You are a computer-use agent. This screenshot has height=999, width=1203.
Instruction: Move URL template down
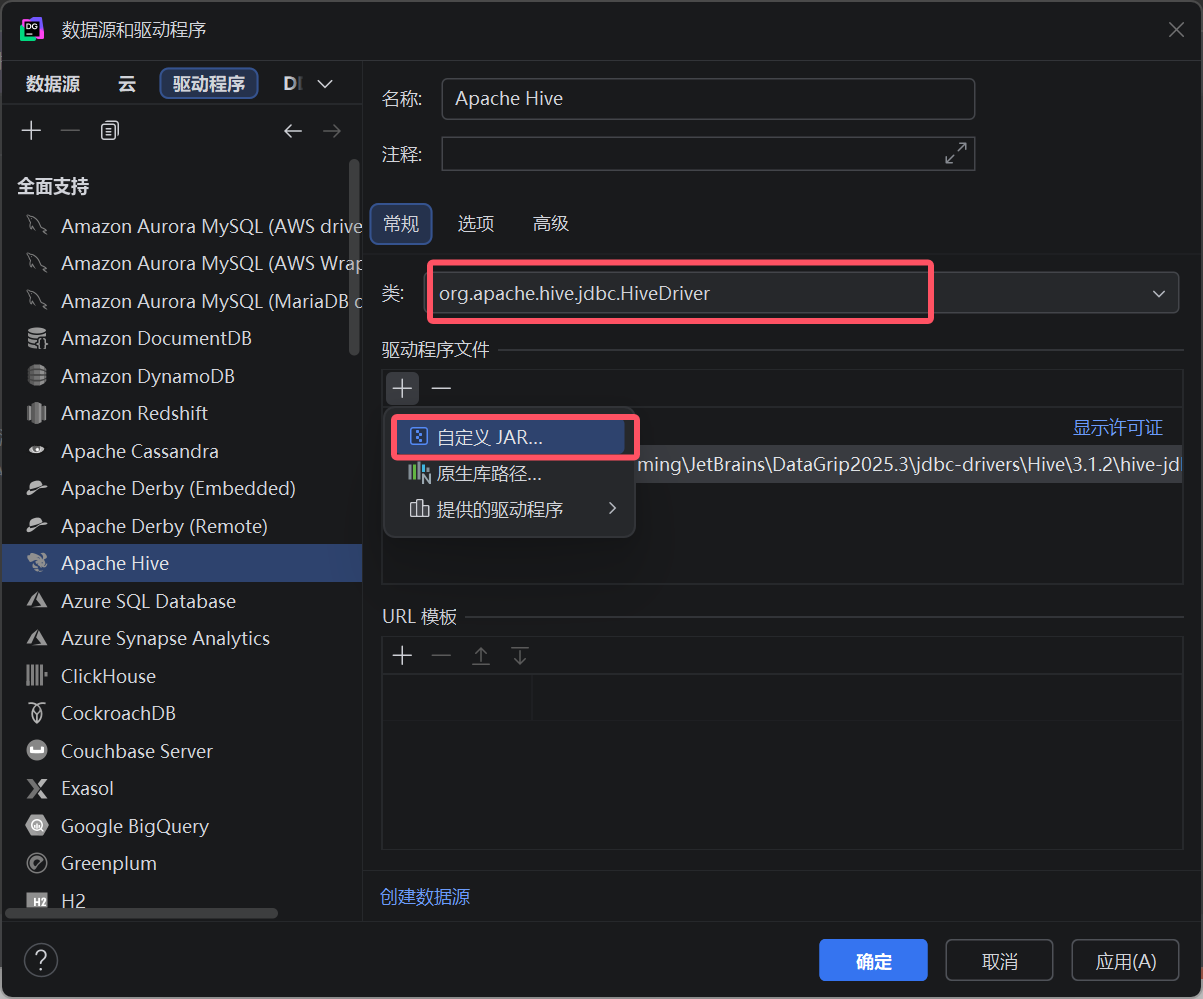520,656
